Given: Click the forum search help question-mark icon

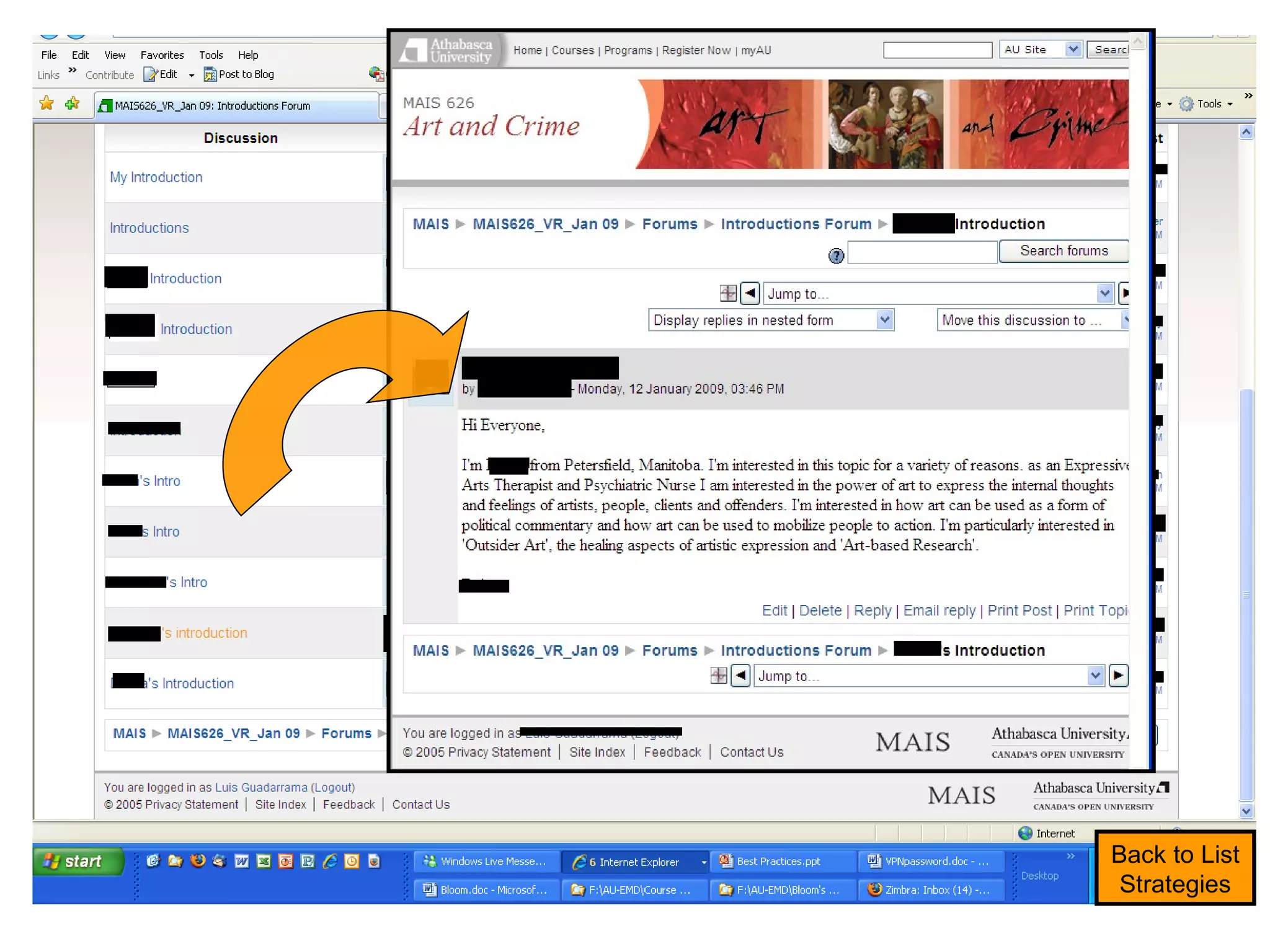Looking at the screenshot, I should [836, 255].
